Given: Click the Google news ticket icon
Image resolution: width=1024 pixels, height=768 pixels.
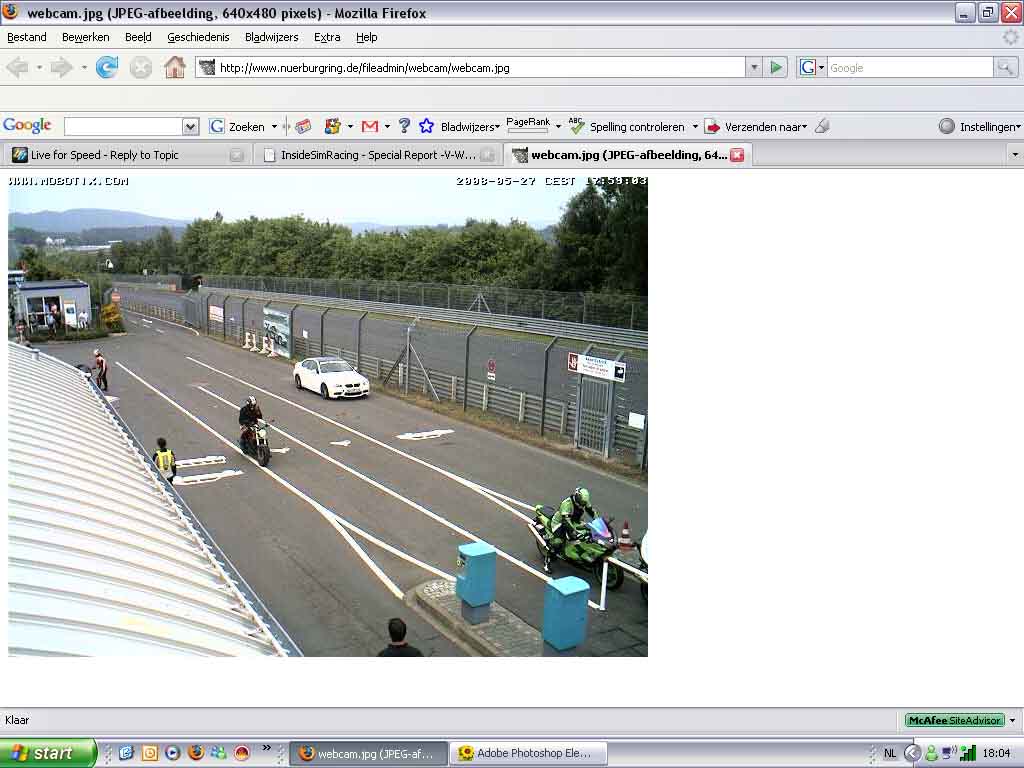Looking at the screenshot, I should 303,126.
